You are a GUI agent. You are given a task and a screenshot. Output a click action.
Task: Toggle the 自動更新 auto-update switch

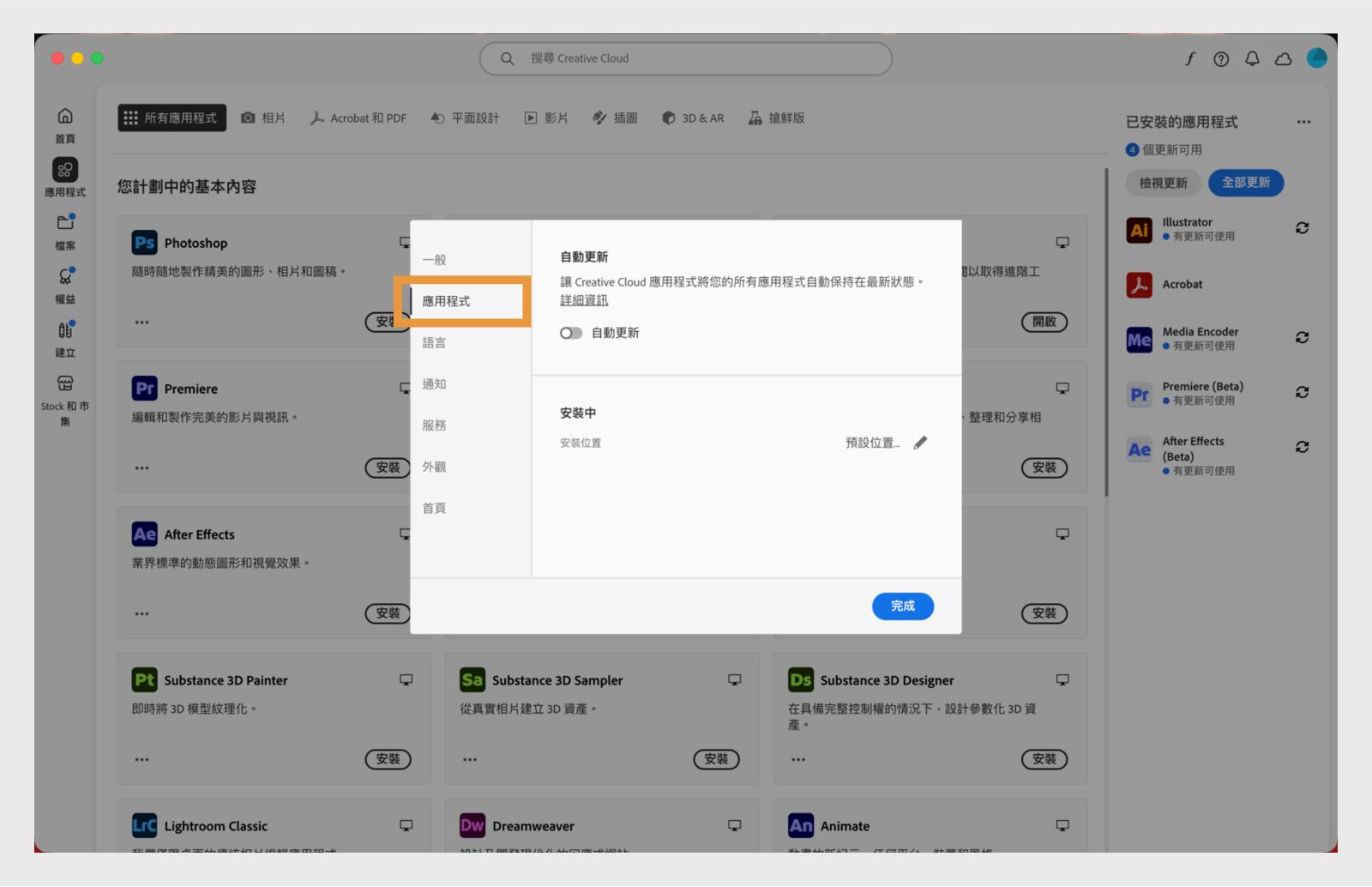tap(571, 333)
